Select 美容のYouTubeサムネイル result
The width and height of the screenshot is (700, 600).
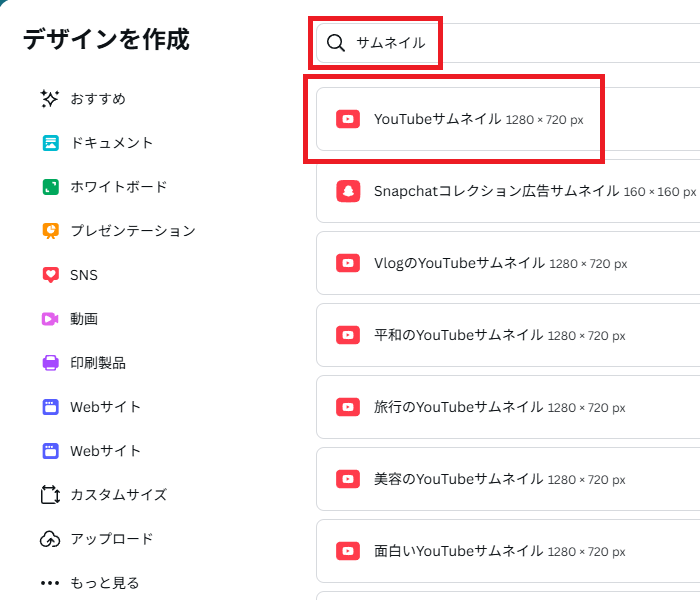click(x=508, y=479)
